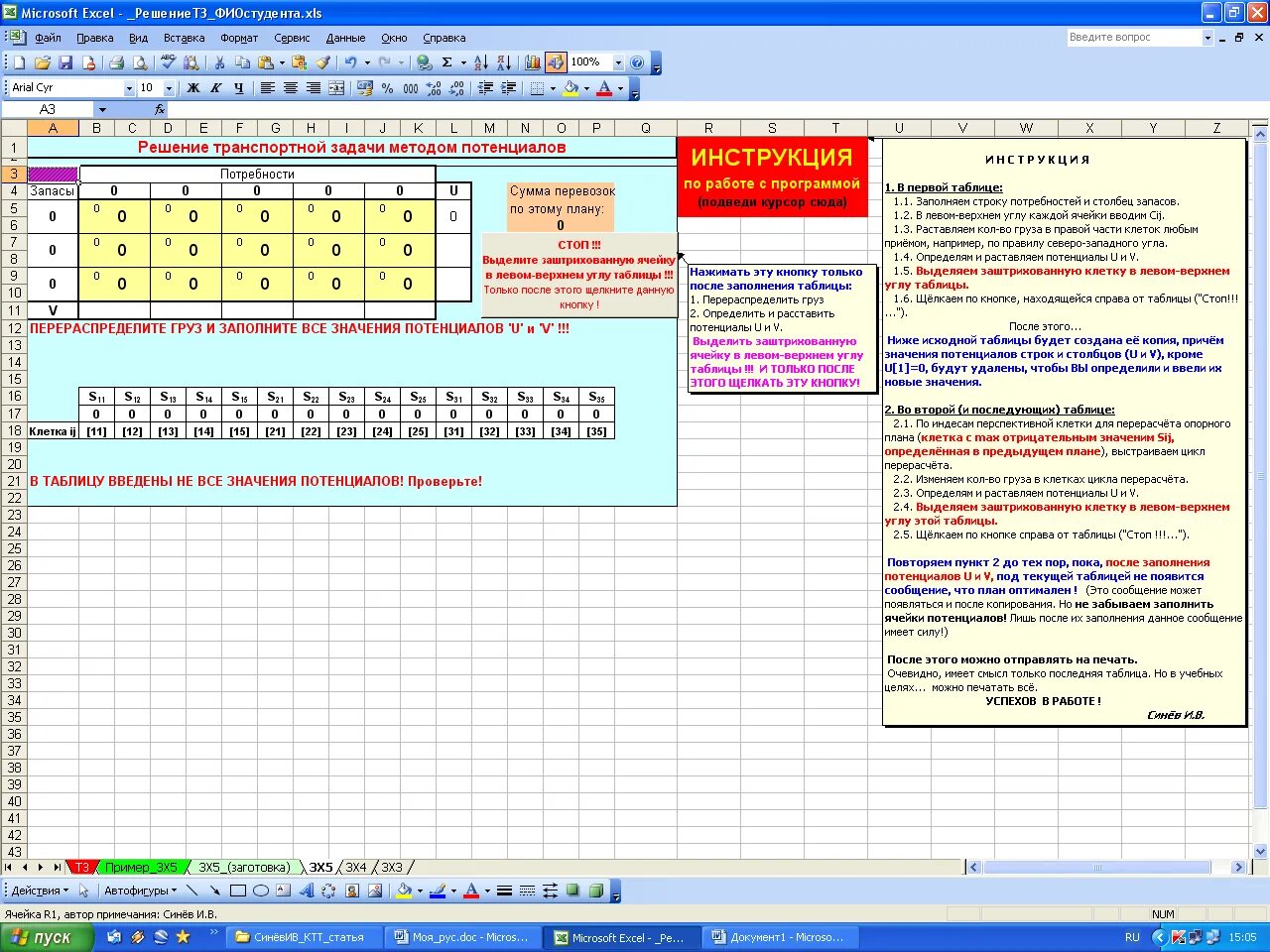Save the workbook using floppy disk icon
The width and height of the screenshot is (1270, 952).
pos(65,62)
